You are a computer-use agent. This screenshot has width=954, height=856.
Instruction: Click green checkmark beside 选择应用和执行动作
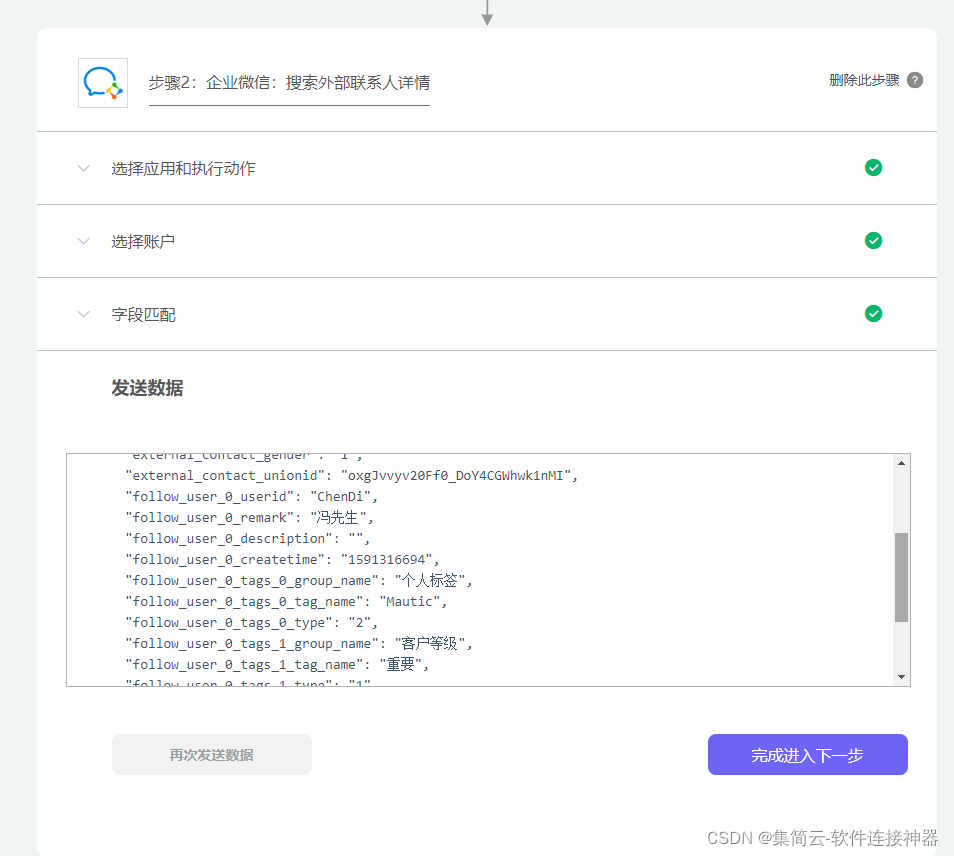pos(873,167)
